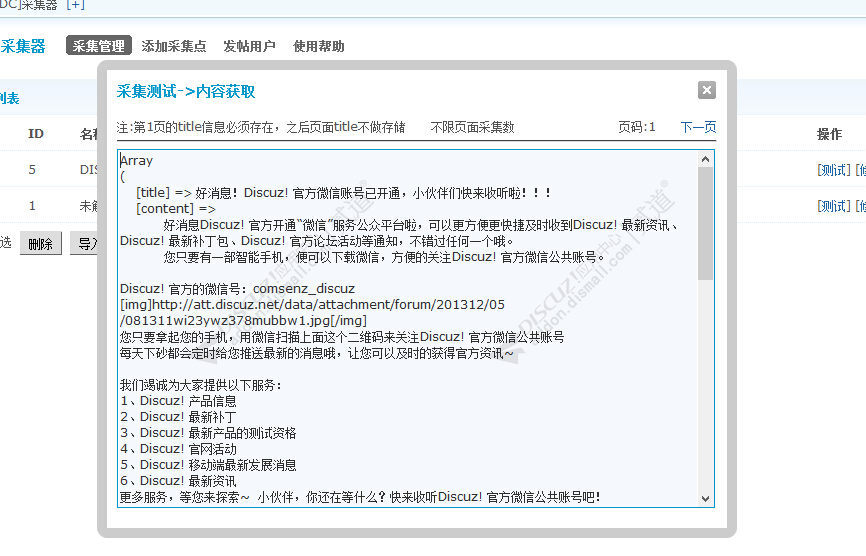
Task: Click the 操作 column header
Action: point(829,134)
